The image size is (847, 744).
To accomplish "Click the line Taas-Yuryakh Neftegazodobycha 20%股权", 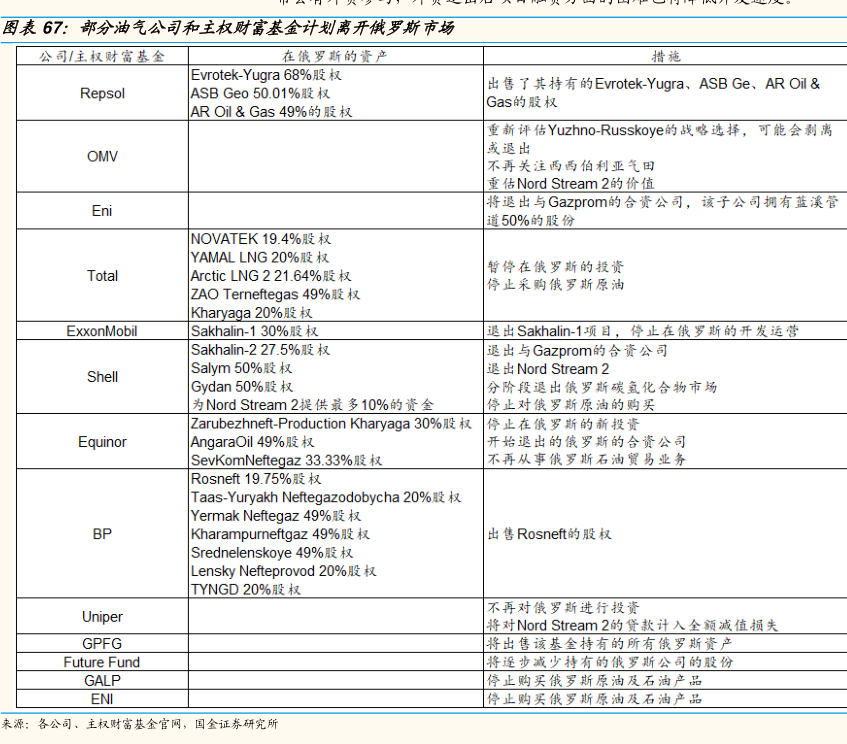I will pos(326,497).
